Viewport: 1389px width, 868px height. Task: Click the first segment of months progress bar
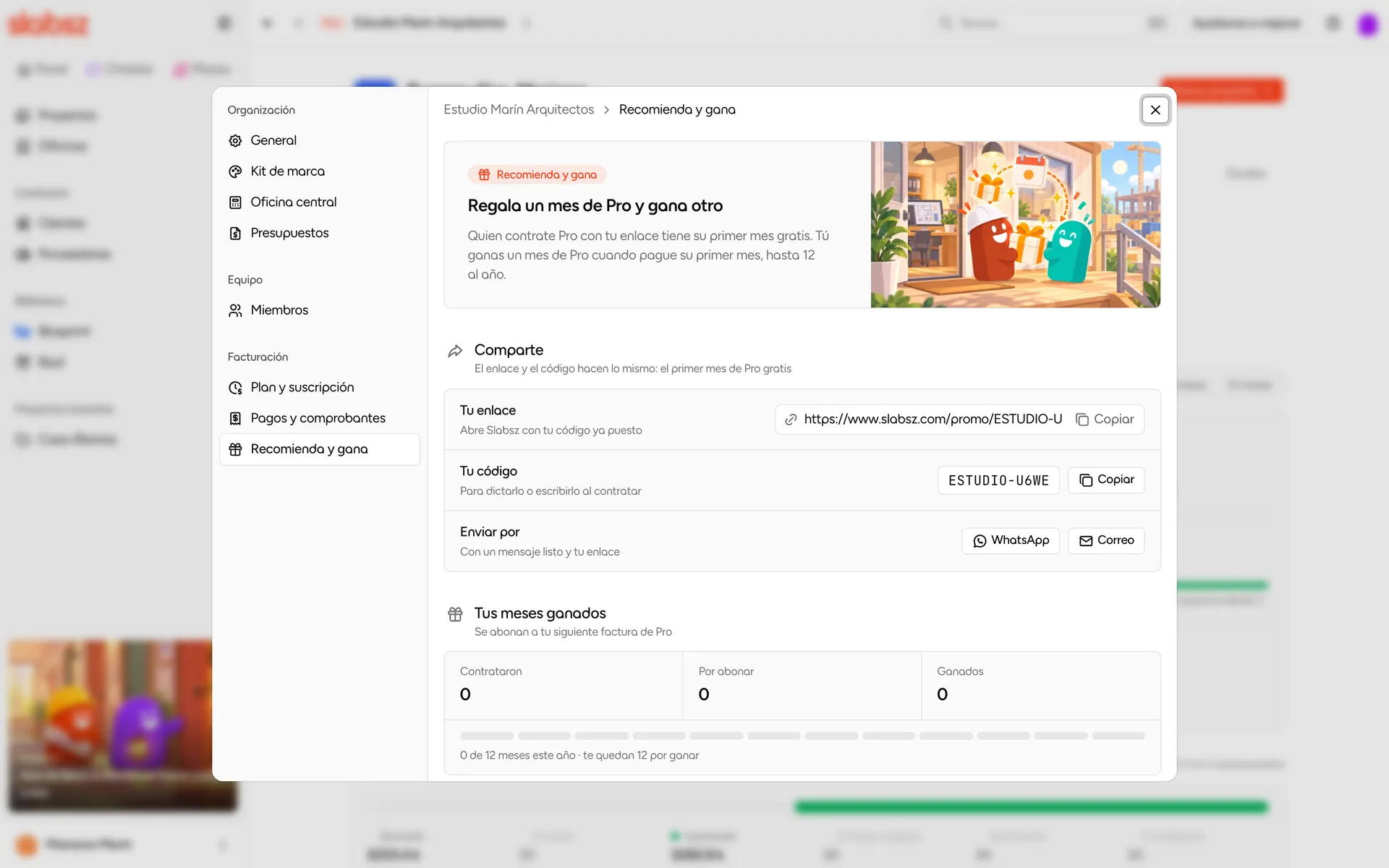point(487,736)
